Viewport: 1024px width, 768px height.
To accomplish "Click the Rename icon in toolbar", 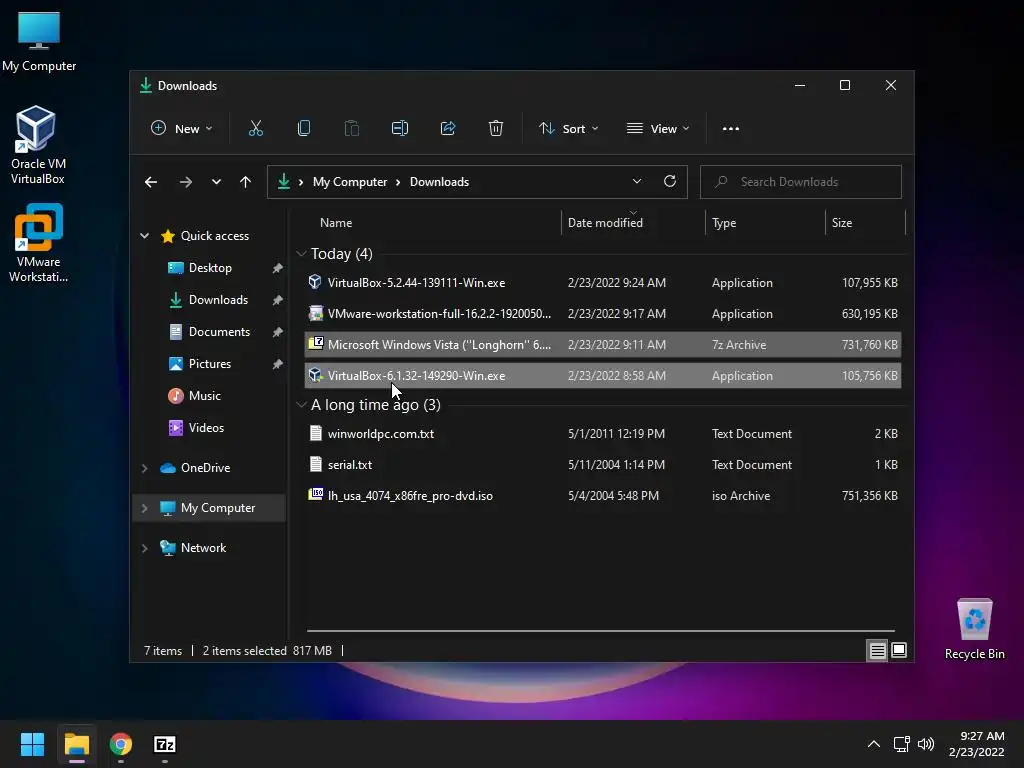I will click(x=400, y=129).
